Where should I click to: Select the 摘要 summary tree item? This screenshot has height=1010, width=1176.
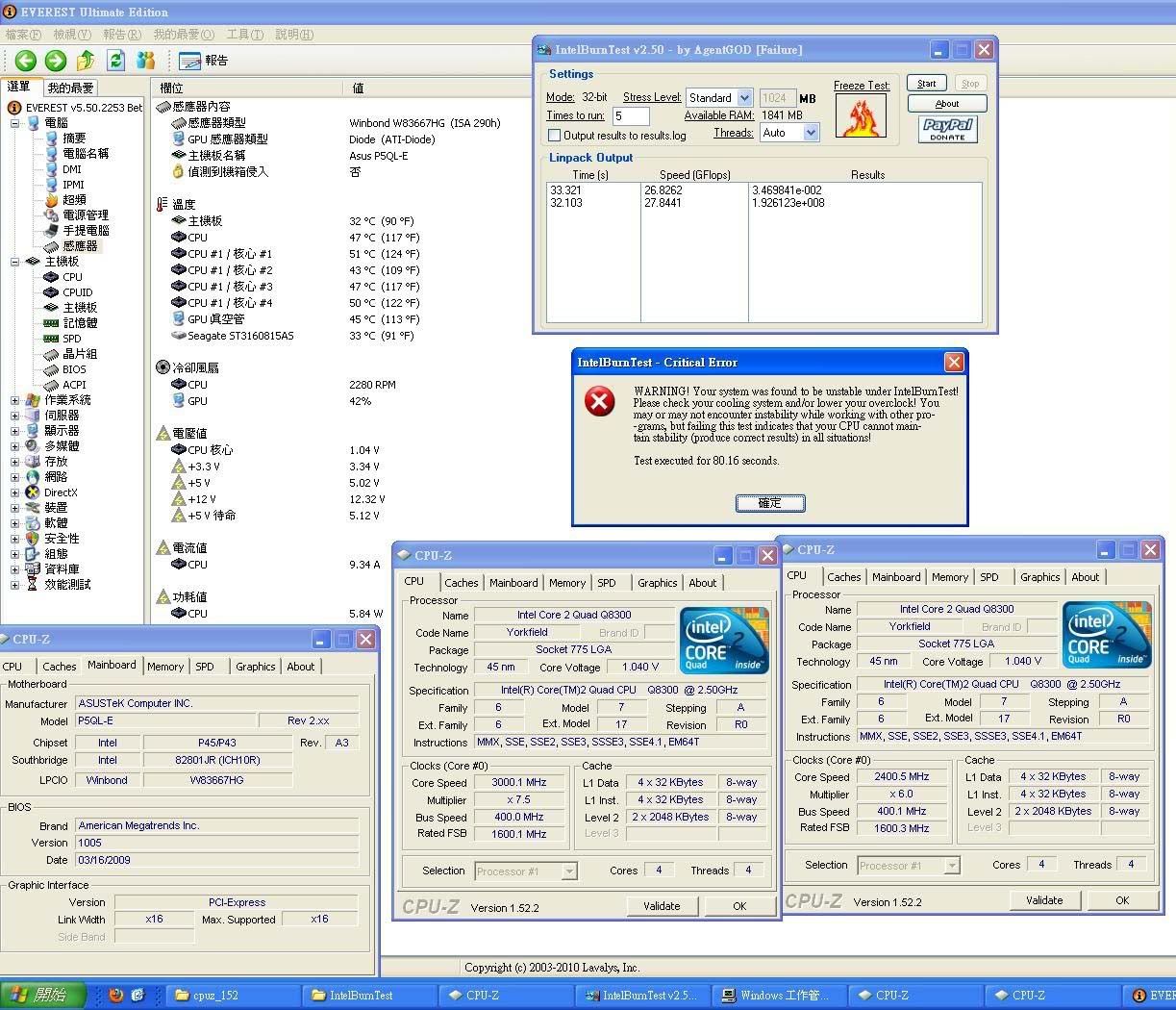(x=74, y=139)
